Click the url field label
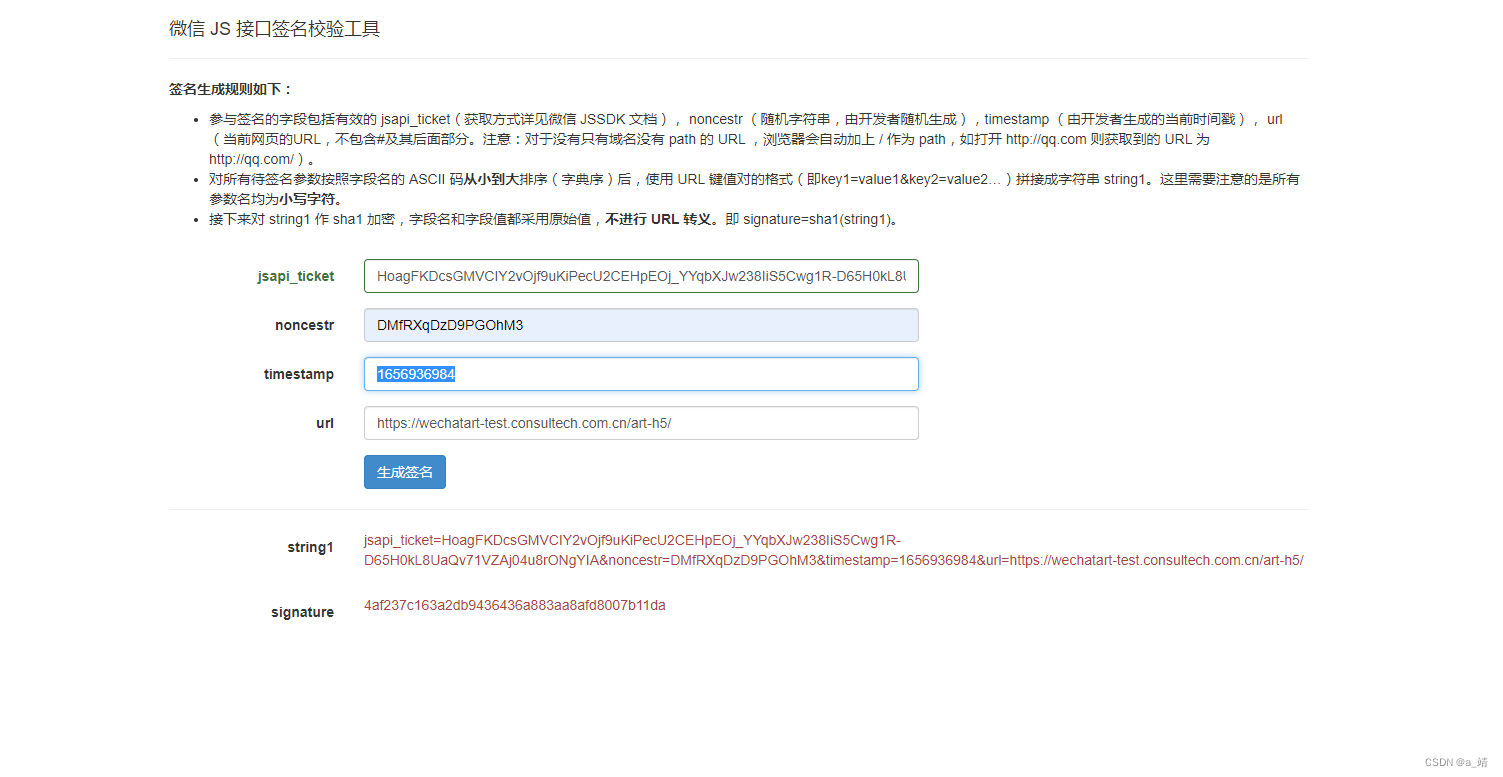The height and width of the screenshot is (777, 1503). [325, 422]
